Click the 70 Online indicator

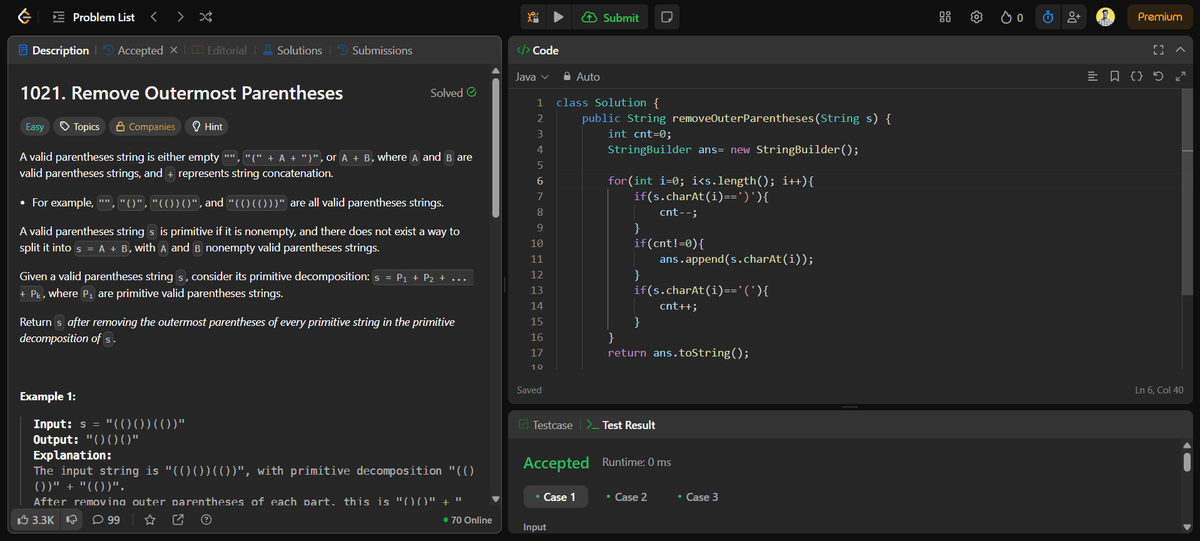(x=466, y=520)
